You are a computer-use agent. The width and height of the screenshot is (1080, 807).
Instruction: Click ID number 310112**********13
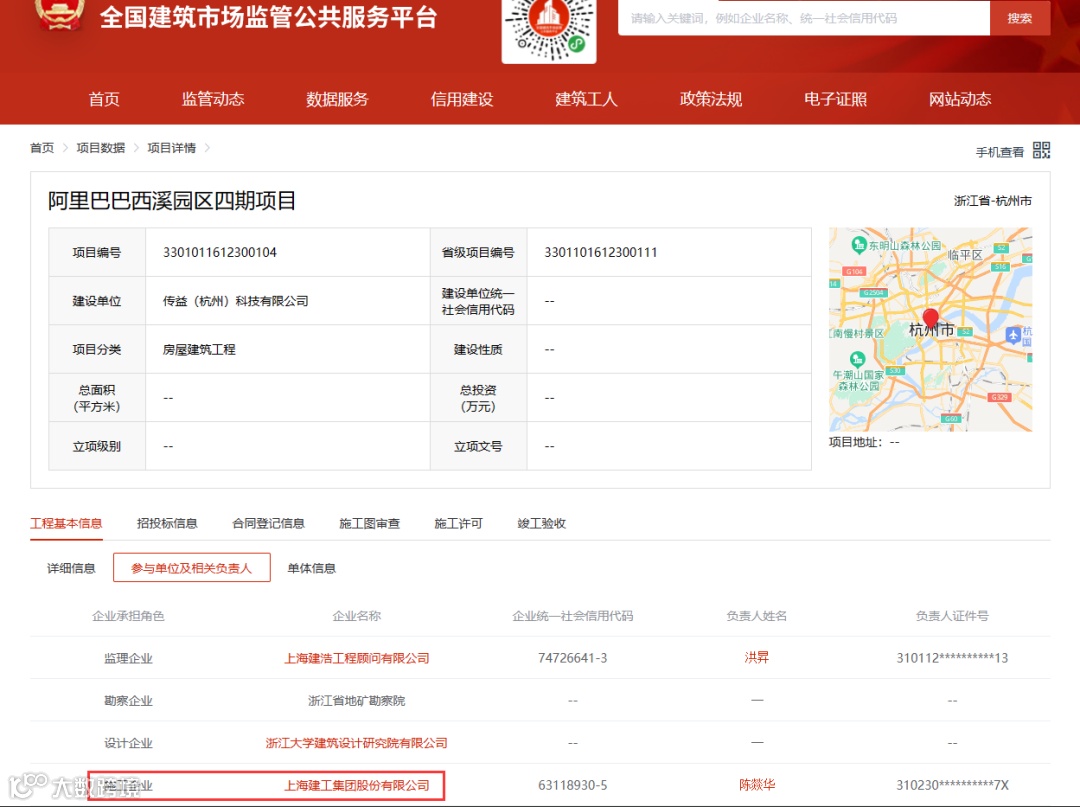(952, 658)
